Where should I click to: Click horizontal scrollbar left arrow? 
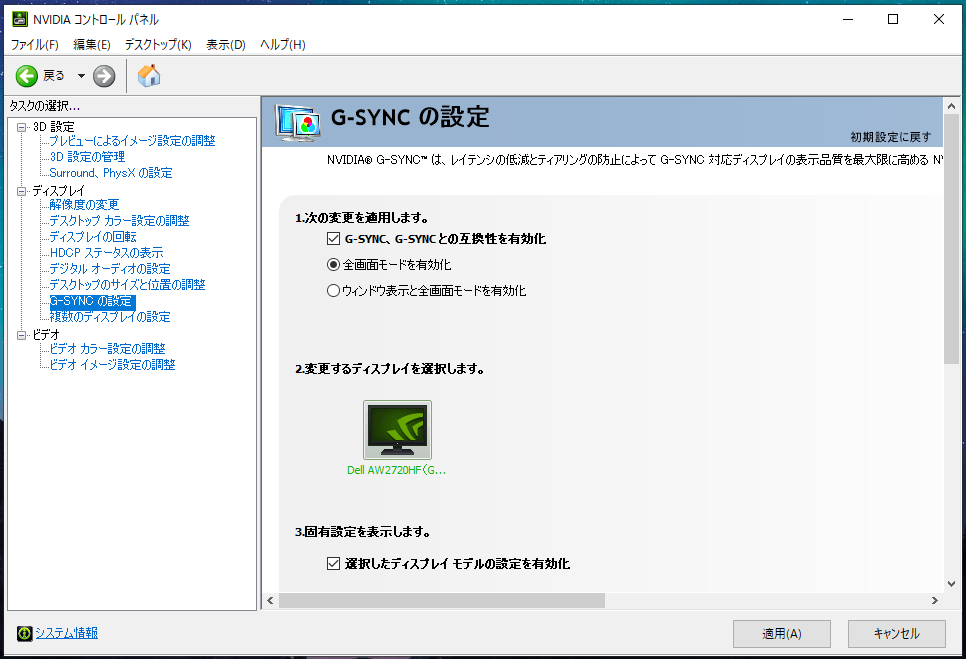[270, 600]
